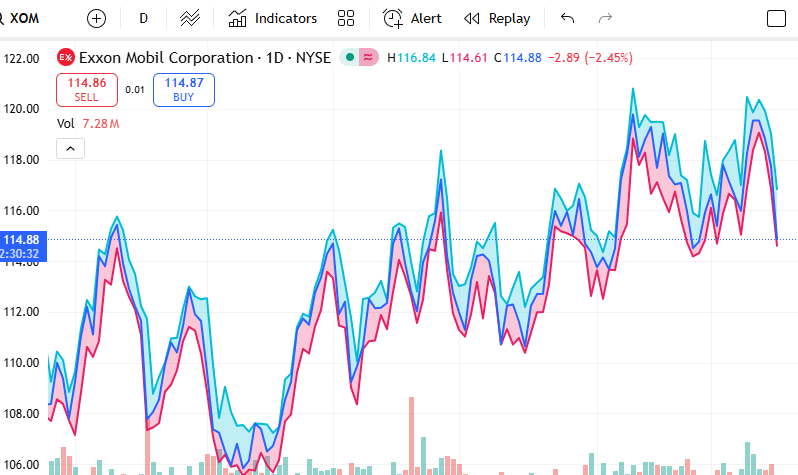Click green market status dot
This screenshot has width=798, height=475.
point(350,58)
